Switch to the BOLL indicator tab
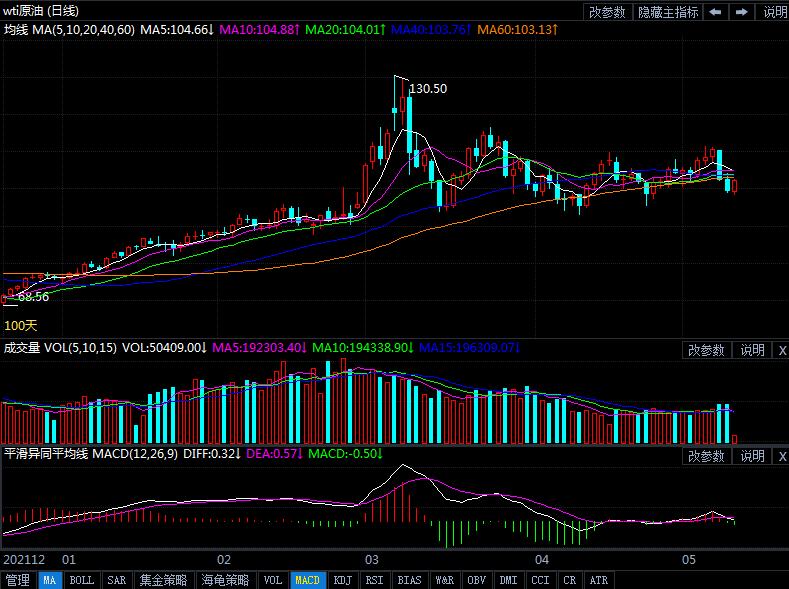Image resolution: width=789 pixels, height=589 pixels. pyautogui.click(x=82, y=580)
